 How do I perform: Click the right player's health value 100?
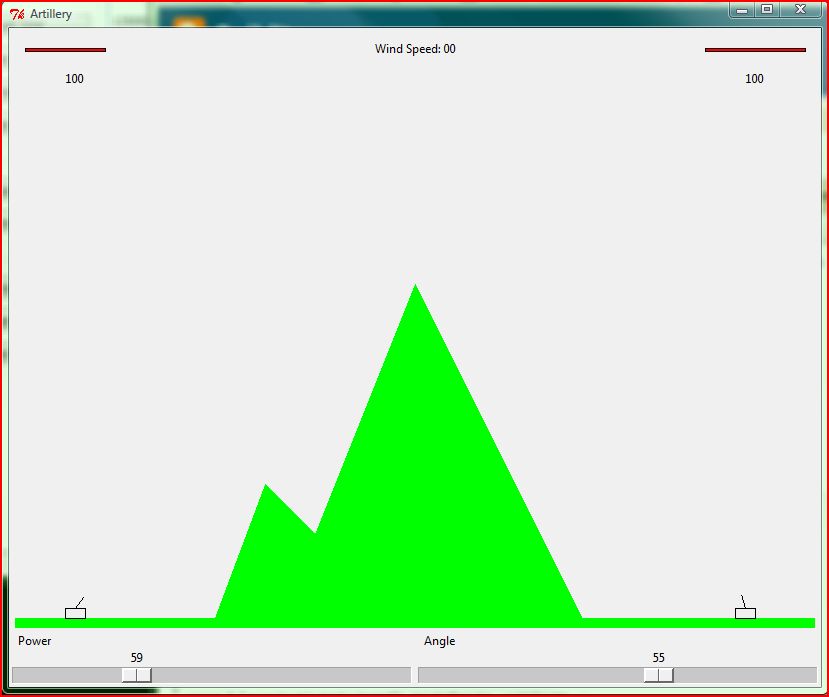[754, 79]
